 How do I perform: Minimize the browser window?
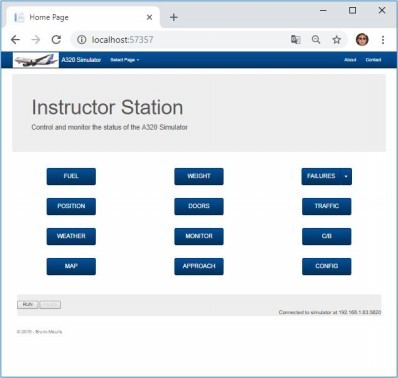tap(323, 10)
